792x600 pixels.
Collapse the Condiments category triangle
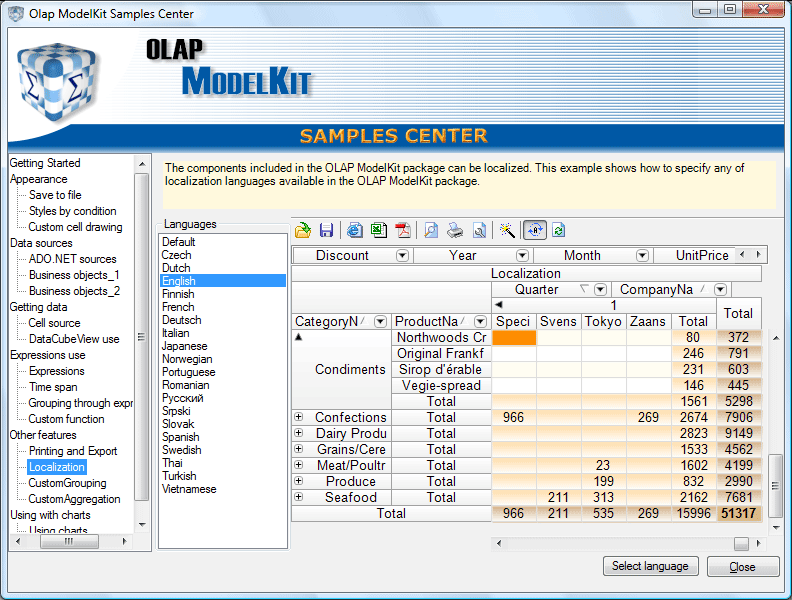299,337
